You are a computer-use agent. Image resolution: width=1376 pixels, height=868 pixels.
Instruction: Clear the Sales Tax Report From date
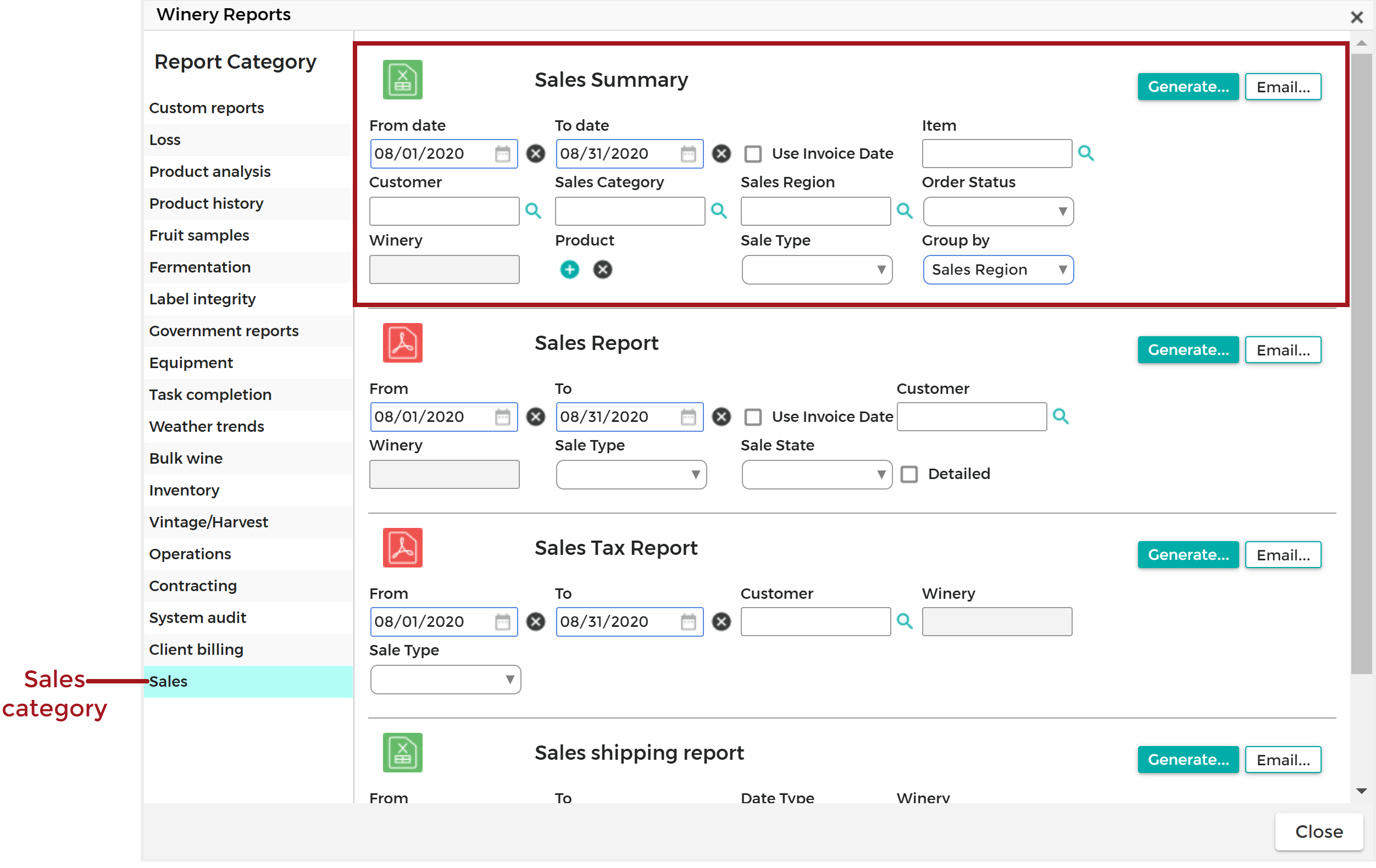tap(535, 622)
